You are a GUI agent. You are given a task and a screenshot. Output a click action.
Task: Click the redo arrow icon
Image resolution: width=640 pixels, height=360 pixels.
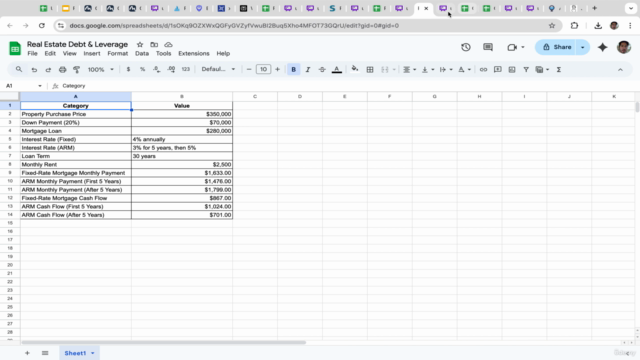point(48,70)
